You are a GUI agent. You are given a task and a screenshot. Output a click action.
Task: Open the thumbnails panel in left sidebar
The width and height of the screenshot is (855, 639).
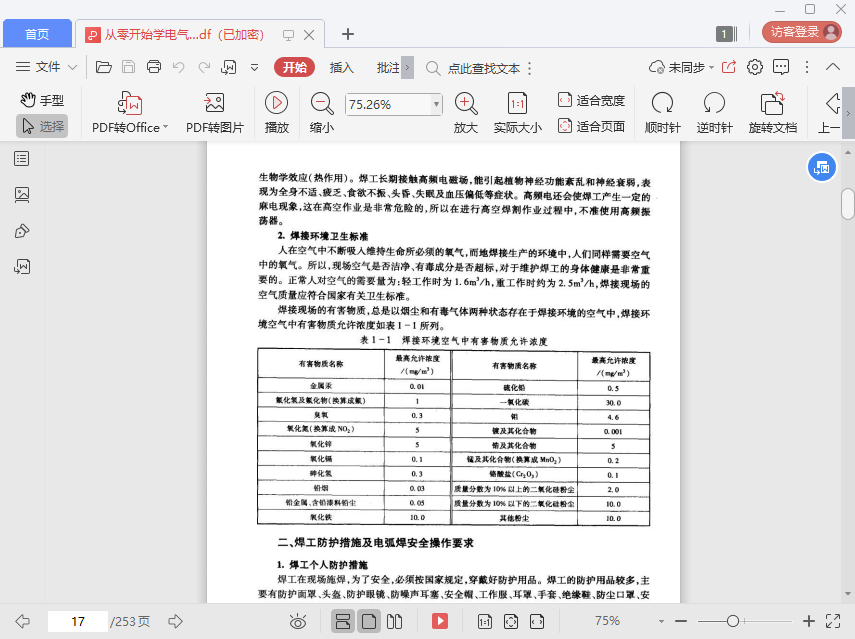point(22,195)
